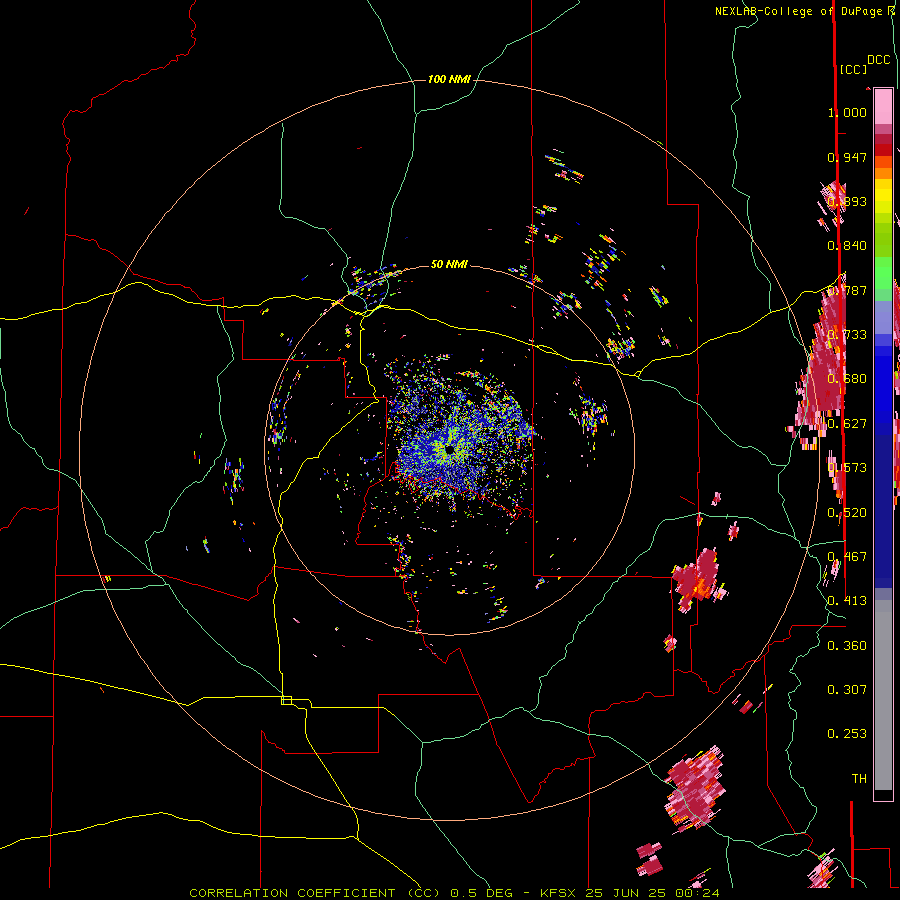Viewport: 900px width, 900px height.
Task: Click the 0.360 legend value
Action: (847, 646)
